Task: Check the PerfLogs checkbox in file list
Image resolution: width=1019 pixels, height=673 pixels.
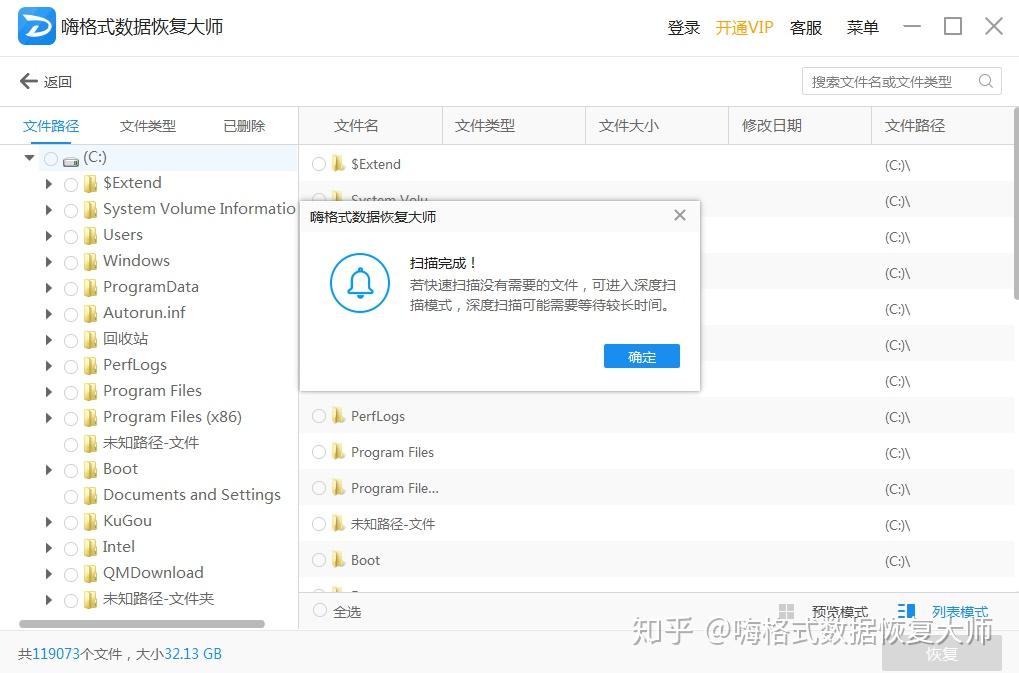Action: tap(319, 416)
